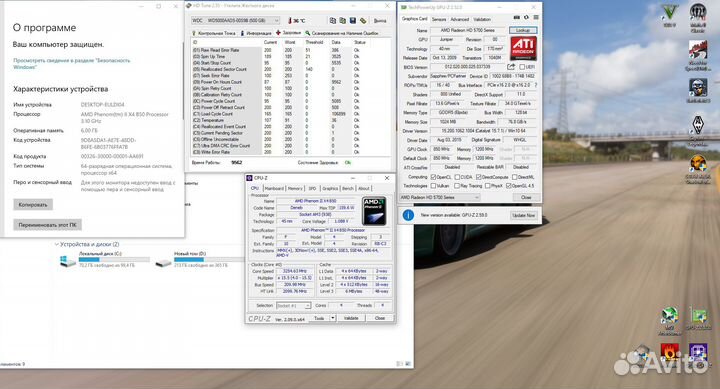Open the Windows Security details link
The height and width of the screenshot is (389, 720).
pos(72,63)
